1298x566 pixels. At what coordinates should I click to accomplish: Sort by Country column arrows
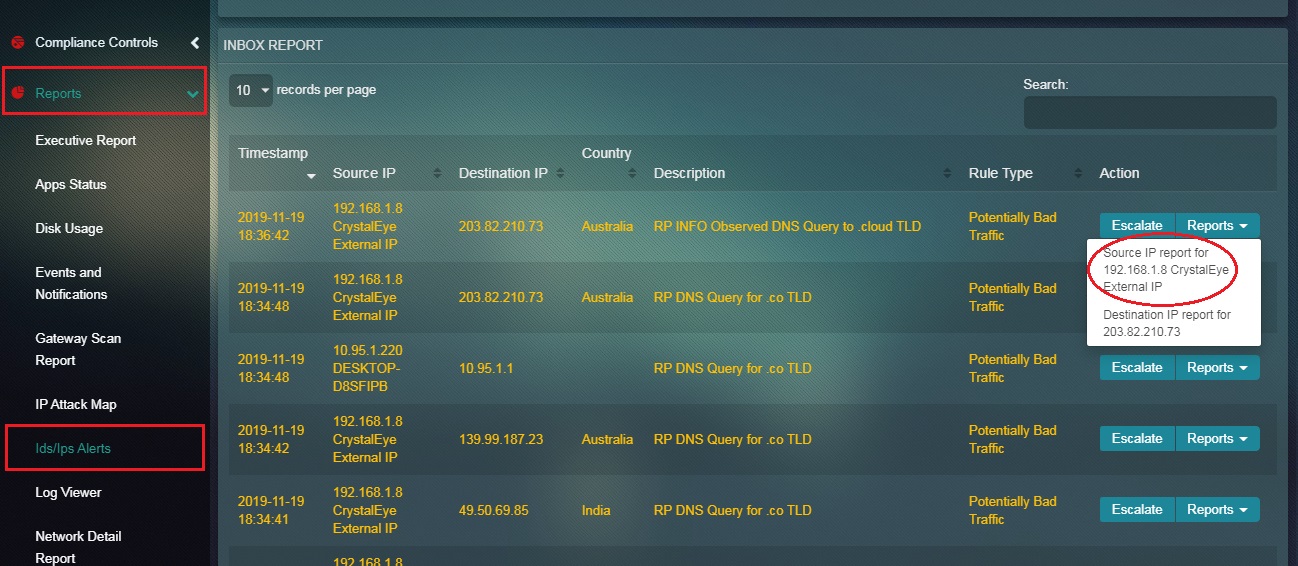click(x=632, y=174)
